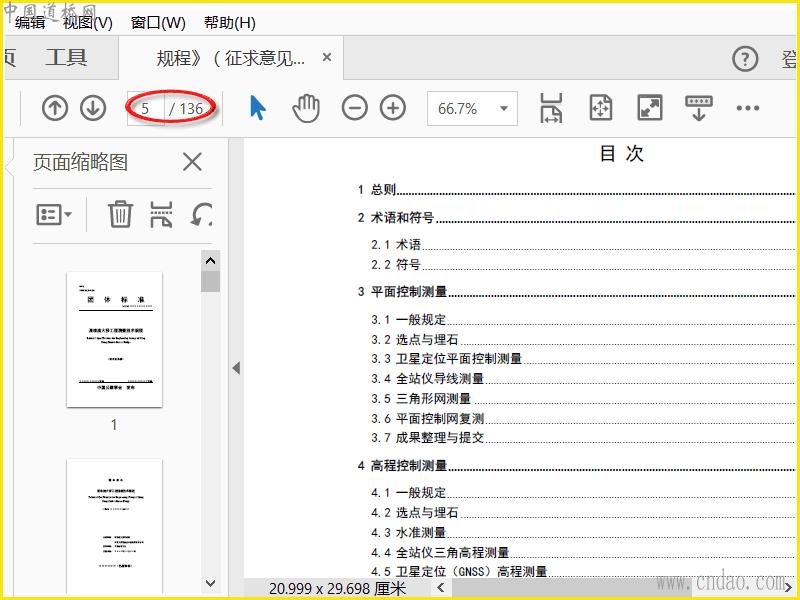This screenshot has height=600, width=800.
Task: Open TOC entry 3.3 卫星定位平面控制测量
Action: pos(583,359)
